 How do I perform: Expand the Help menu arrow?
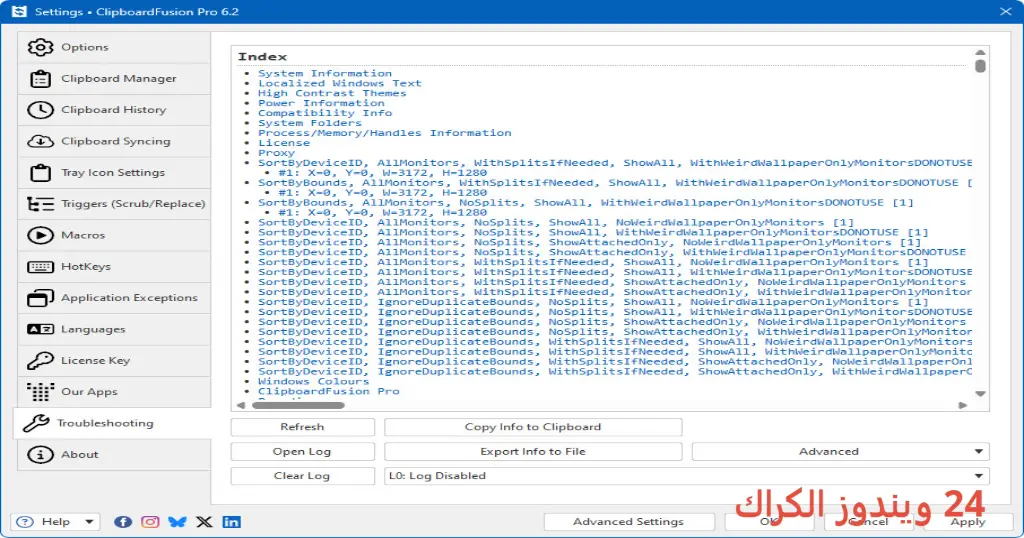(x=89, y=522)
